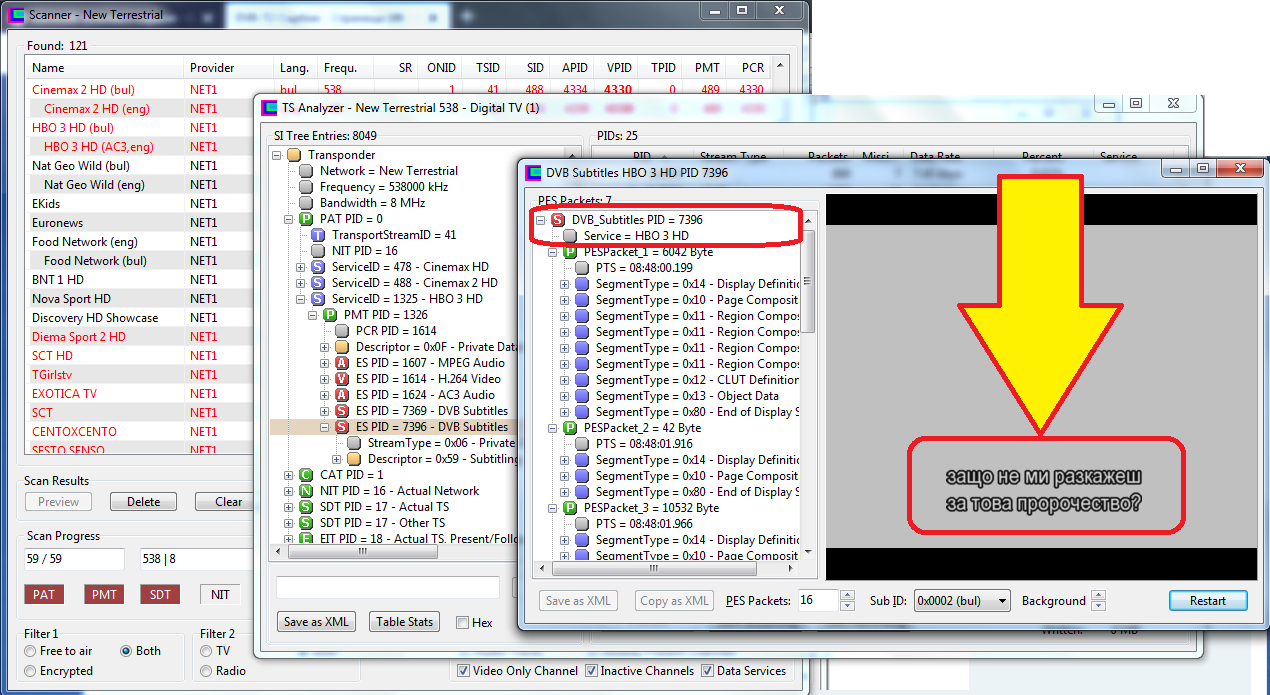Click S icon of ServiceID = 488 Cinemax 2 HD

click(x=318, y=283)
